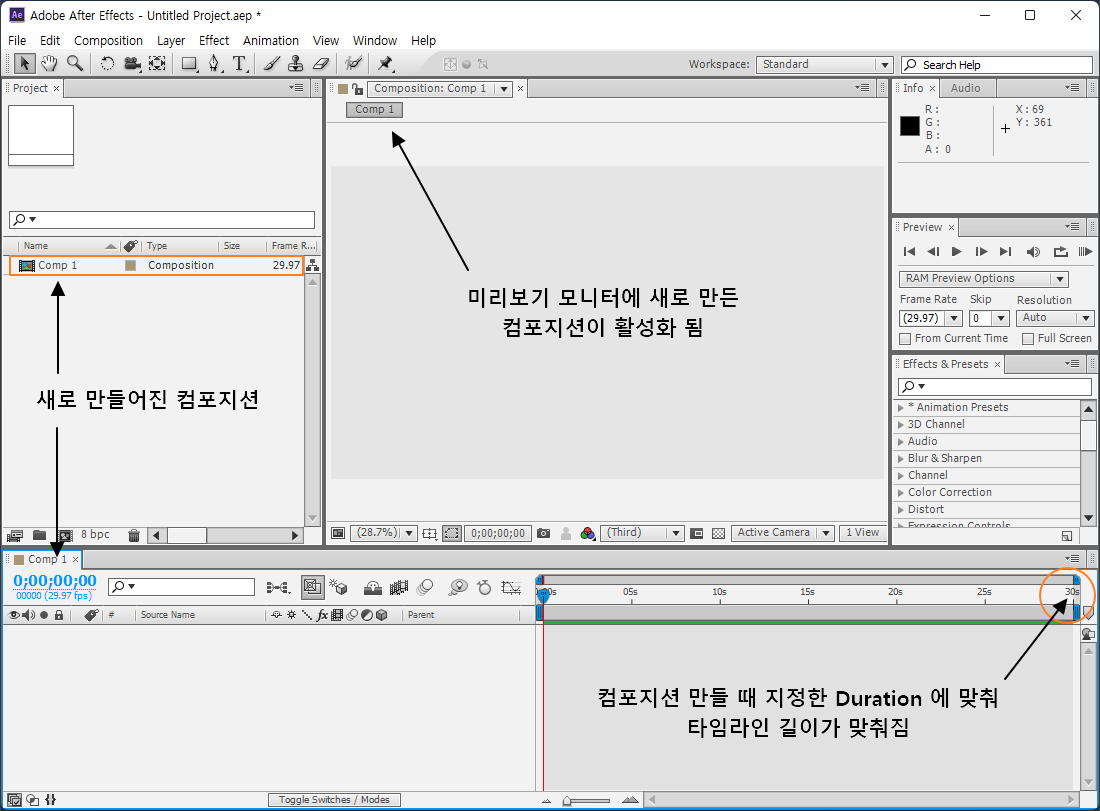This screenshot has height=811, width=1100.
Task: Open the 1 View layout button
Action: 861,533
